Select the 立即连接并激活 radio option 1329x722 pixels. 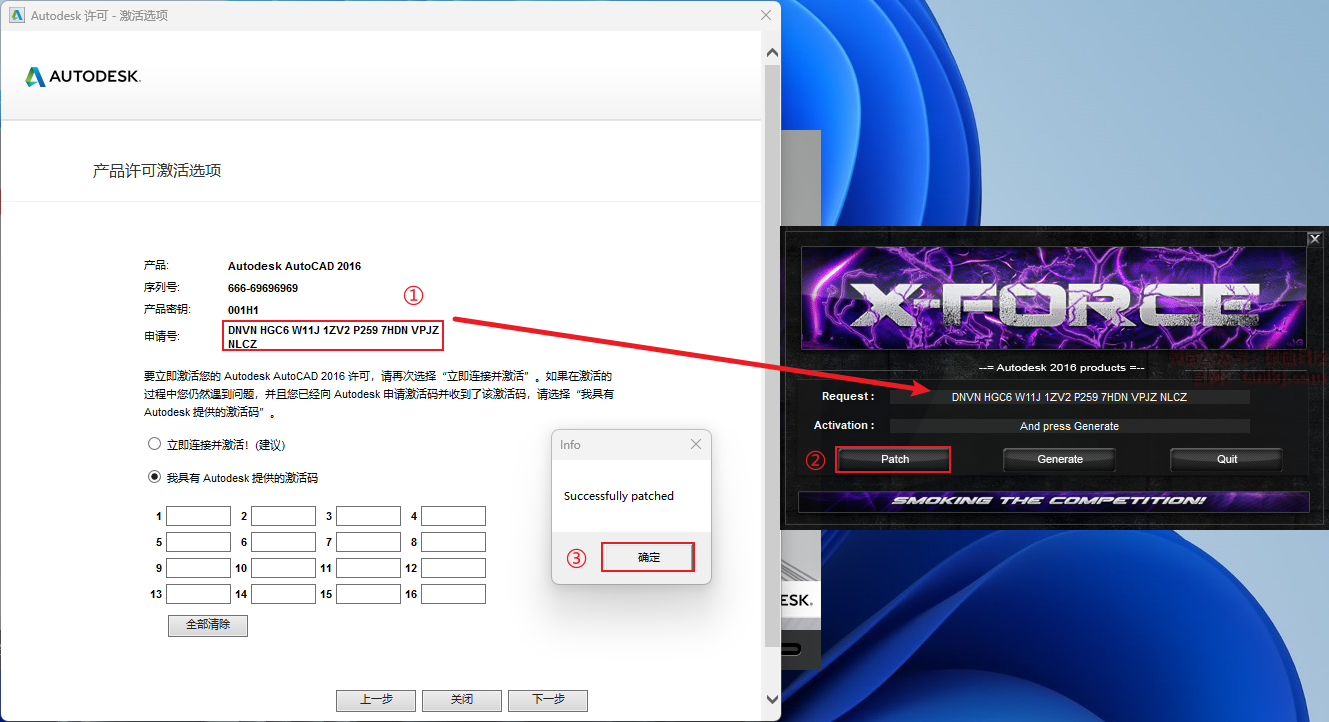pyautogui.click(x=154, y=444)
